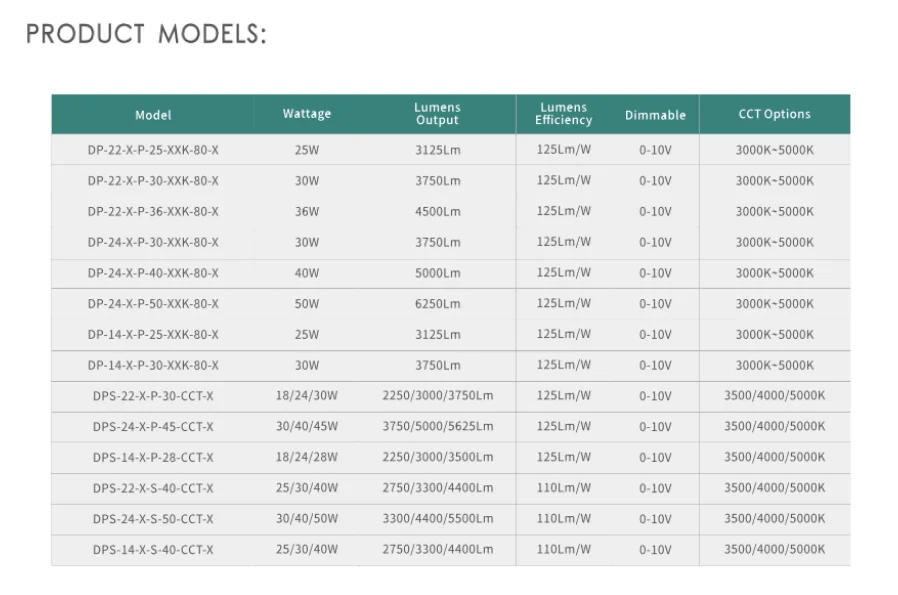Click model DP-24-X-P-40-XXK-80-X
Viewport: 898px width, 595px height.
tap(153, 273)
